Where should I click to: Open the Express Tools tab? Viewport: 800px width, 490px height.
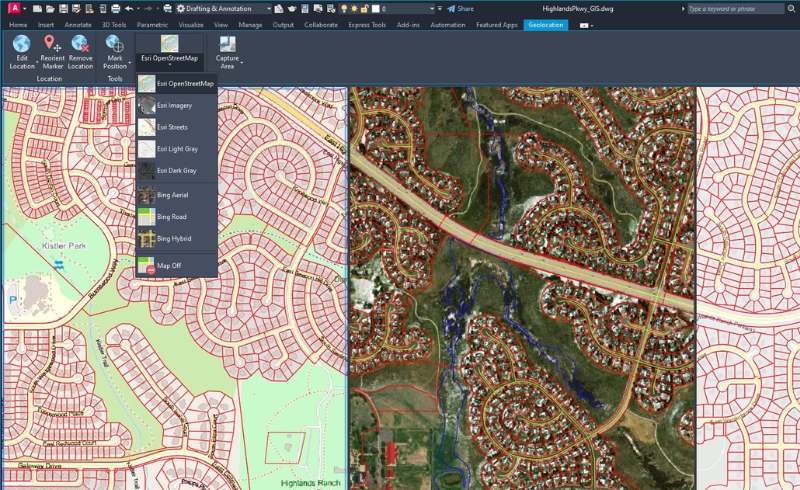[367, 24]
